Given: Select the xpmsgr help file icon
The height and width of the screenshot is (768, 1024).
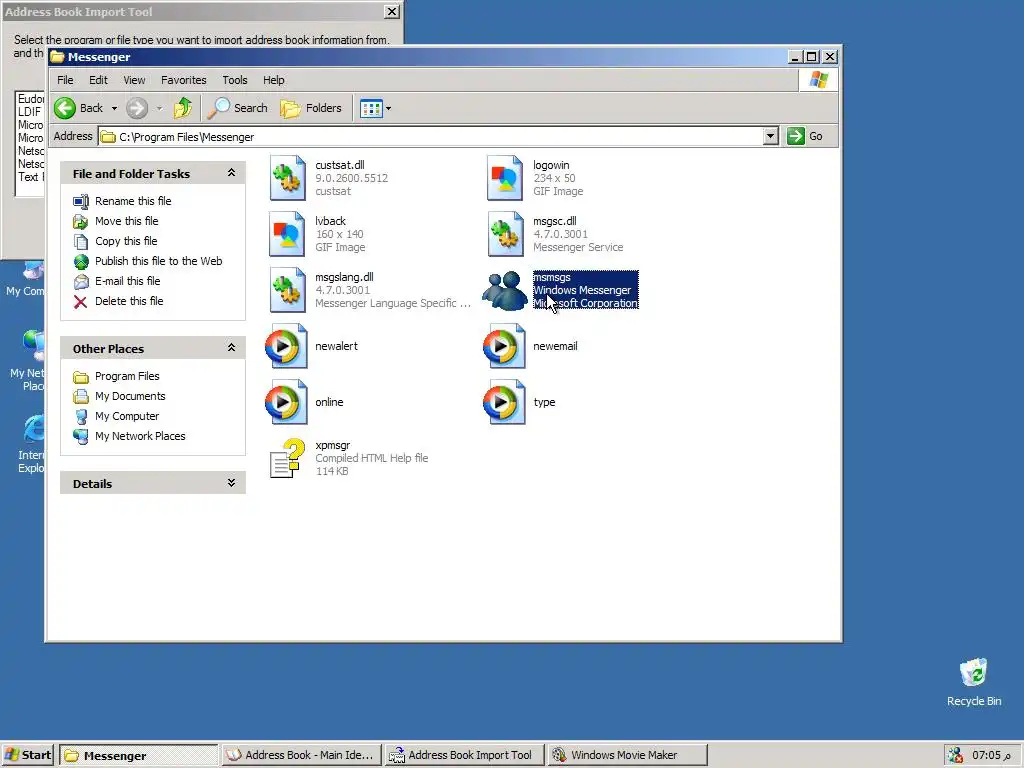Looking at the screenshot, I should (287, 458).
